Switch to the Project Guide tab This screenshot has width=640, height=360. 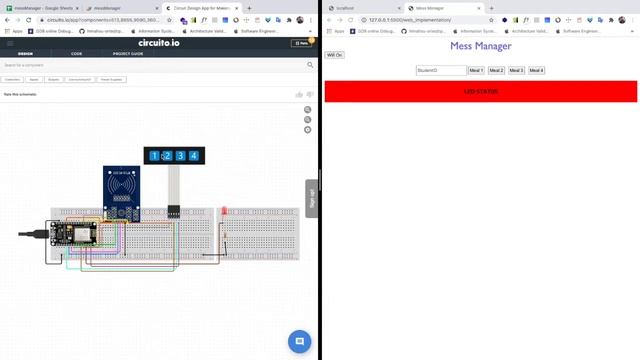click(128, 53)
